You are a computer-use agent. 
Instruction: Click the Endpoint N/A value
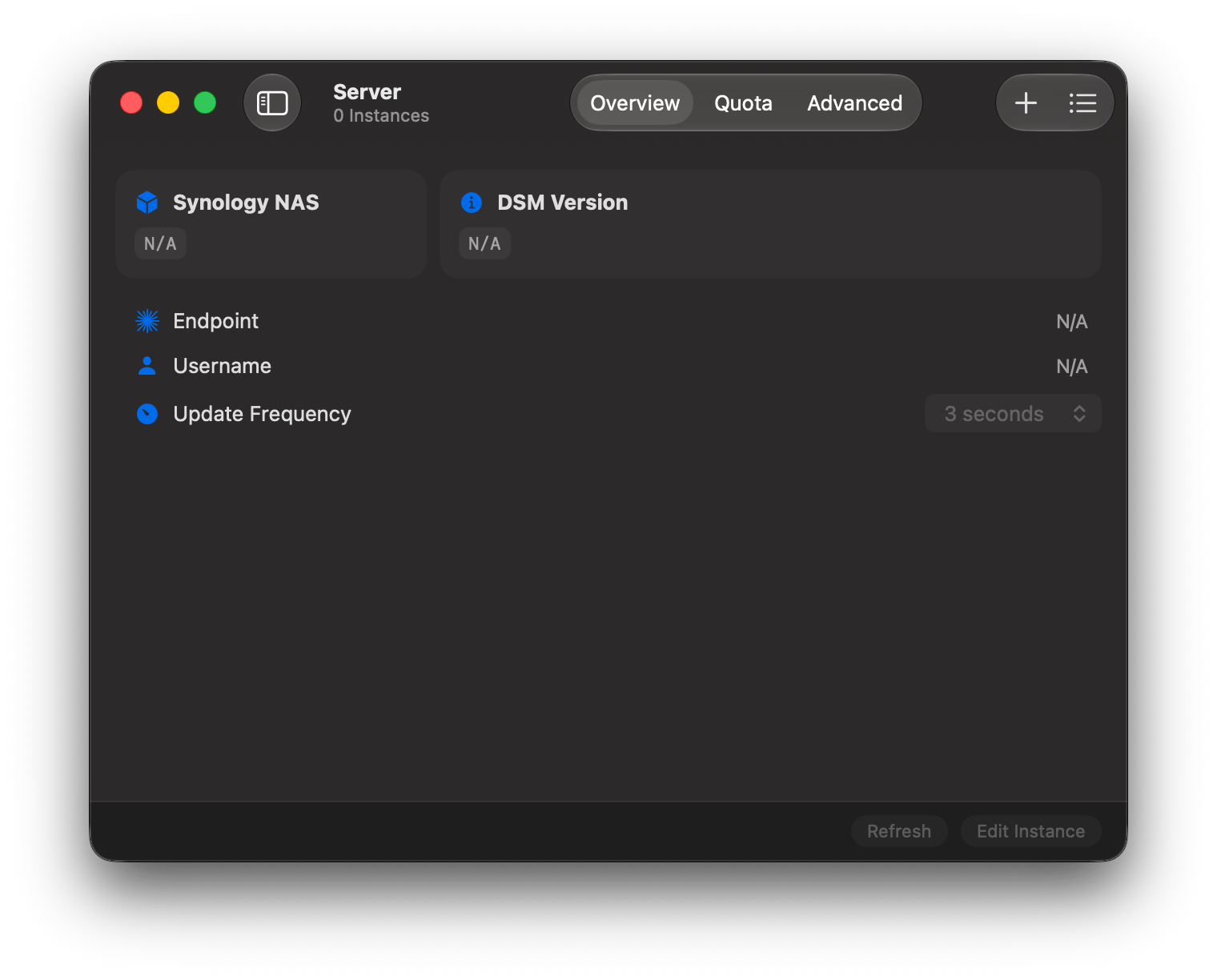[x=1071, y=322]
